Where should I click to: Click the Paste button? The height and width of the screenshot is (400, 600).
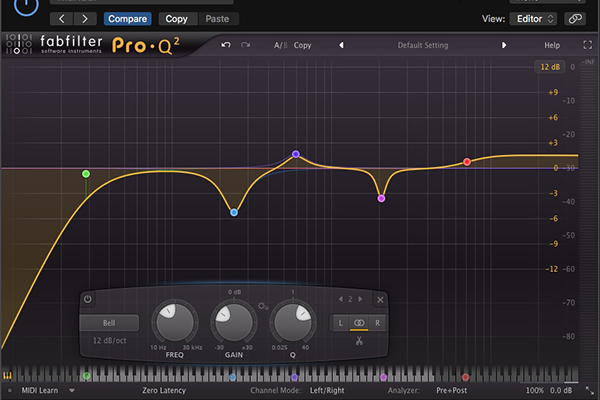click(217, 19)
